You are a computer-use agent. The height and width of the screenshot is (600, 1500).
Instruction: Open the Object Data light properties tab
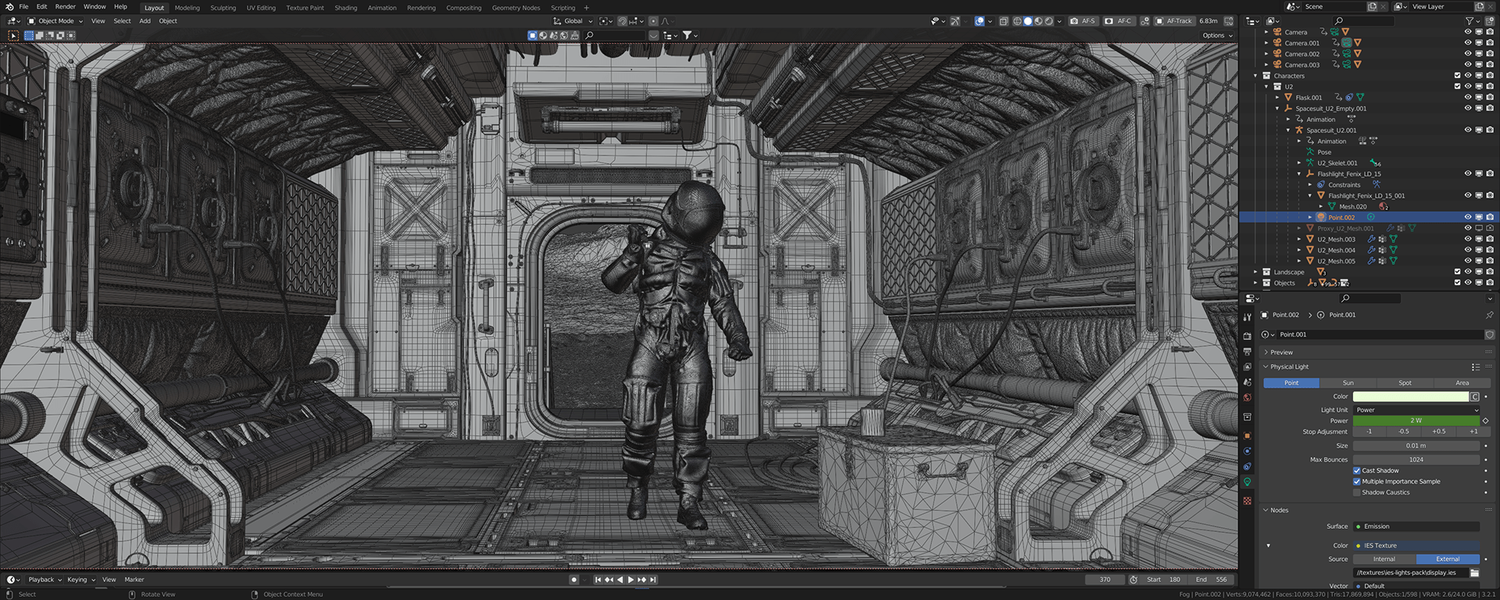pyautogui.click(x=1247, y=482)
